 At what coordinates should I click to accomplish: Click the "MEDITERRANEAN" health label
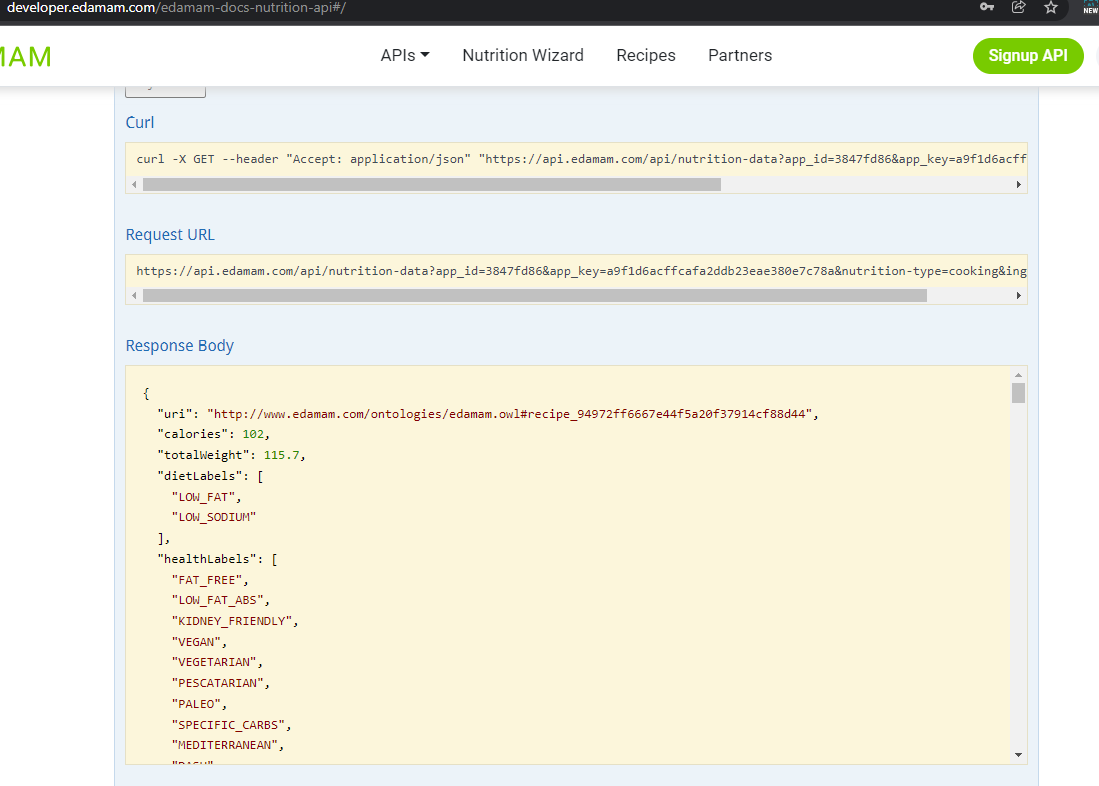pyautogui.click(x=225, y=745)
